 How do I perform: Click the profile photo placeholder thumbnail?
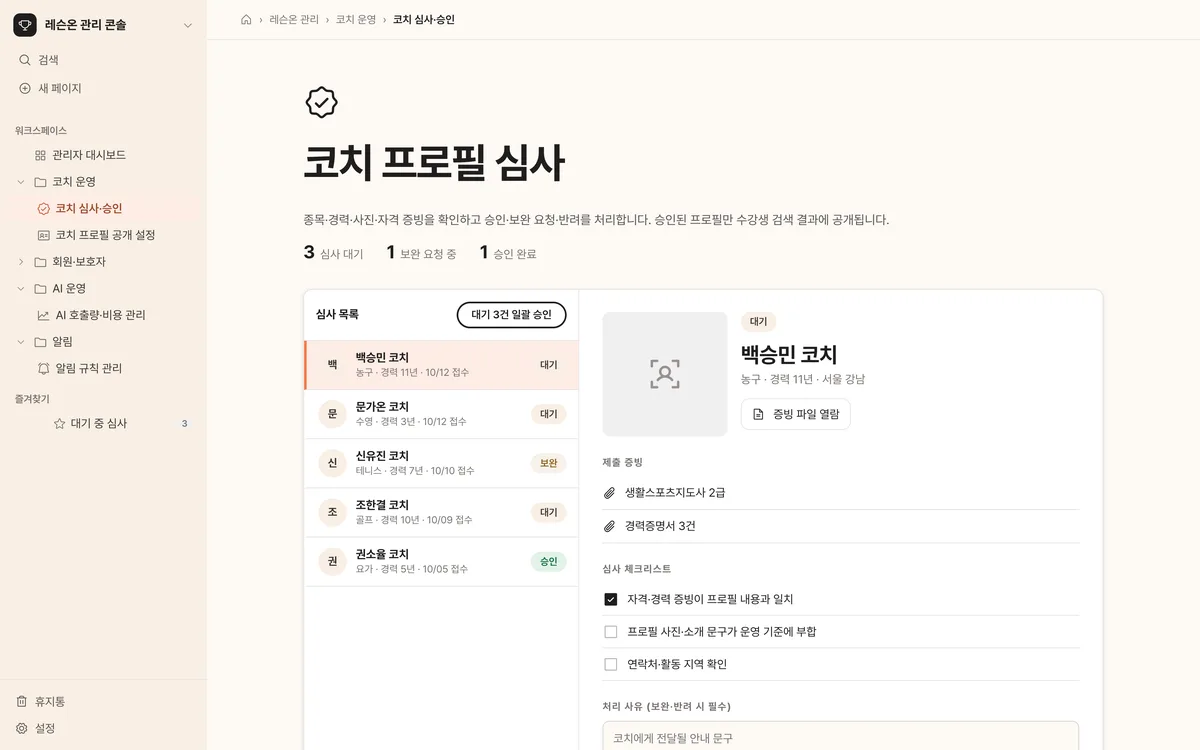665,374
